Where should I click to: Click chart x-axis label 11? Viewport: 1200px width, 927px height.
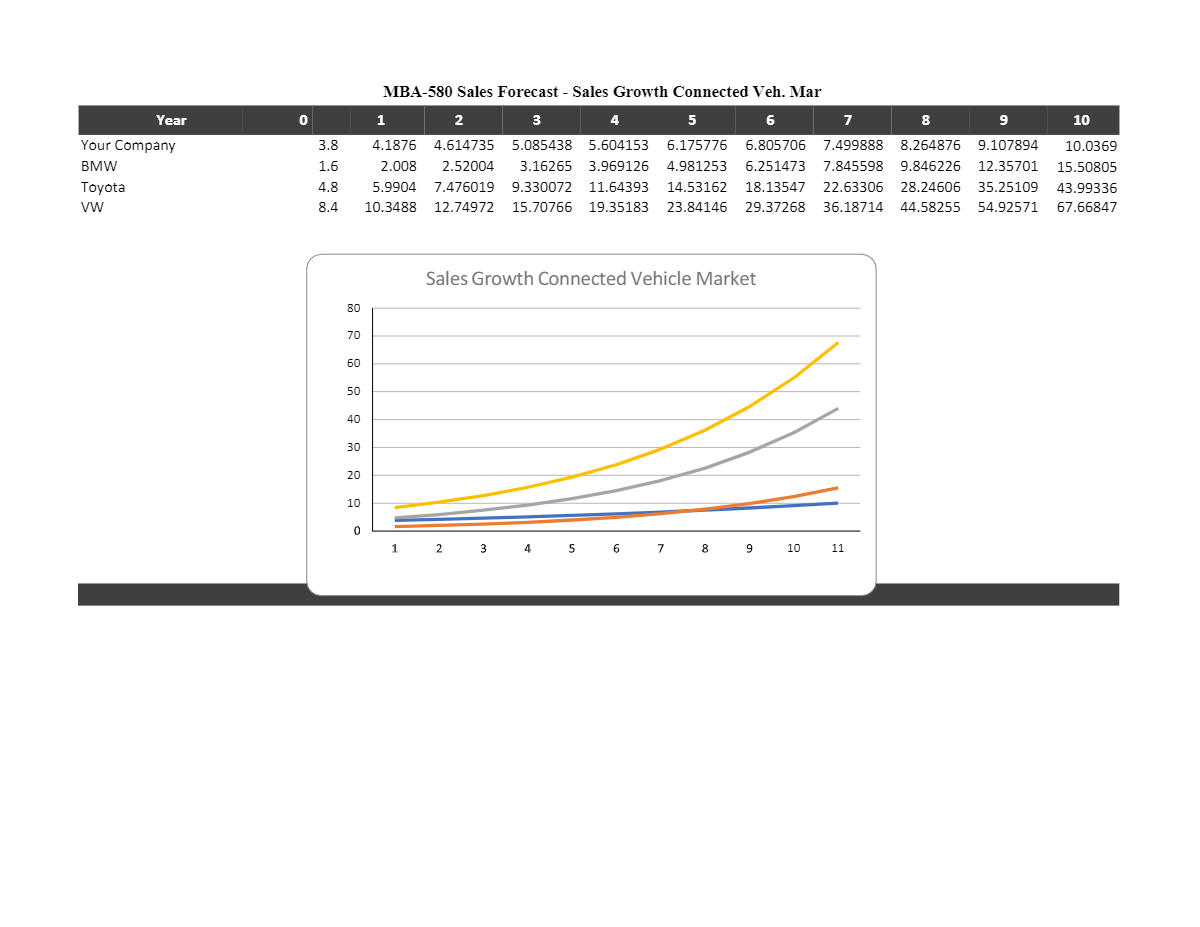838,548
